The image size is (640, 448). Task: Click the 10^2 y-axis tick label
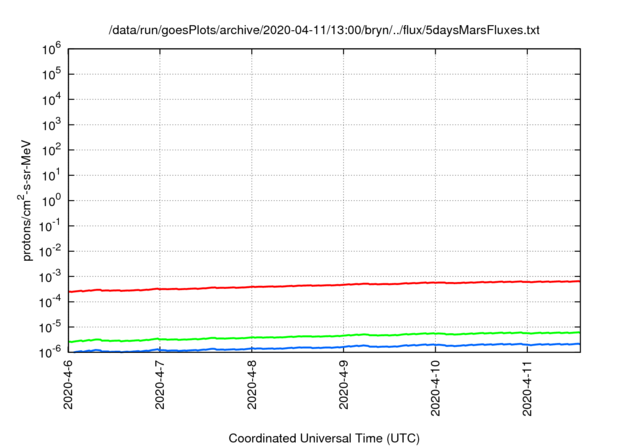[51, 150]
